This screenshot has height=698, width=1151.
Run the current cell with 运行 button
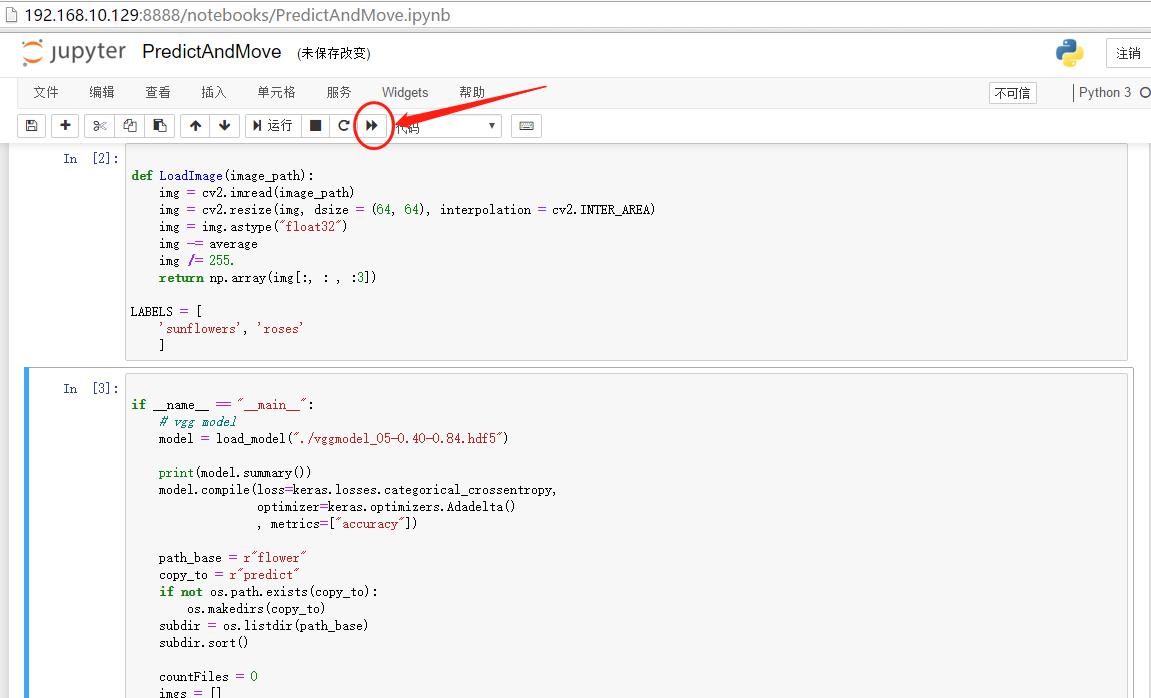click(273, 126)
